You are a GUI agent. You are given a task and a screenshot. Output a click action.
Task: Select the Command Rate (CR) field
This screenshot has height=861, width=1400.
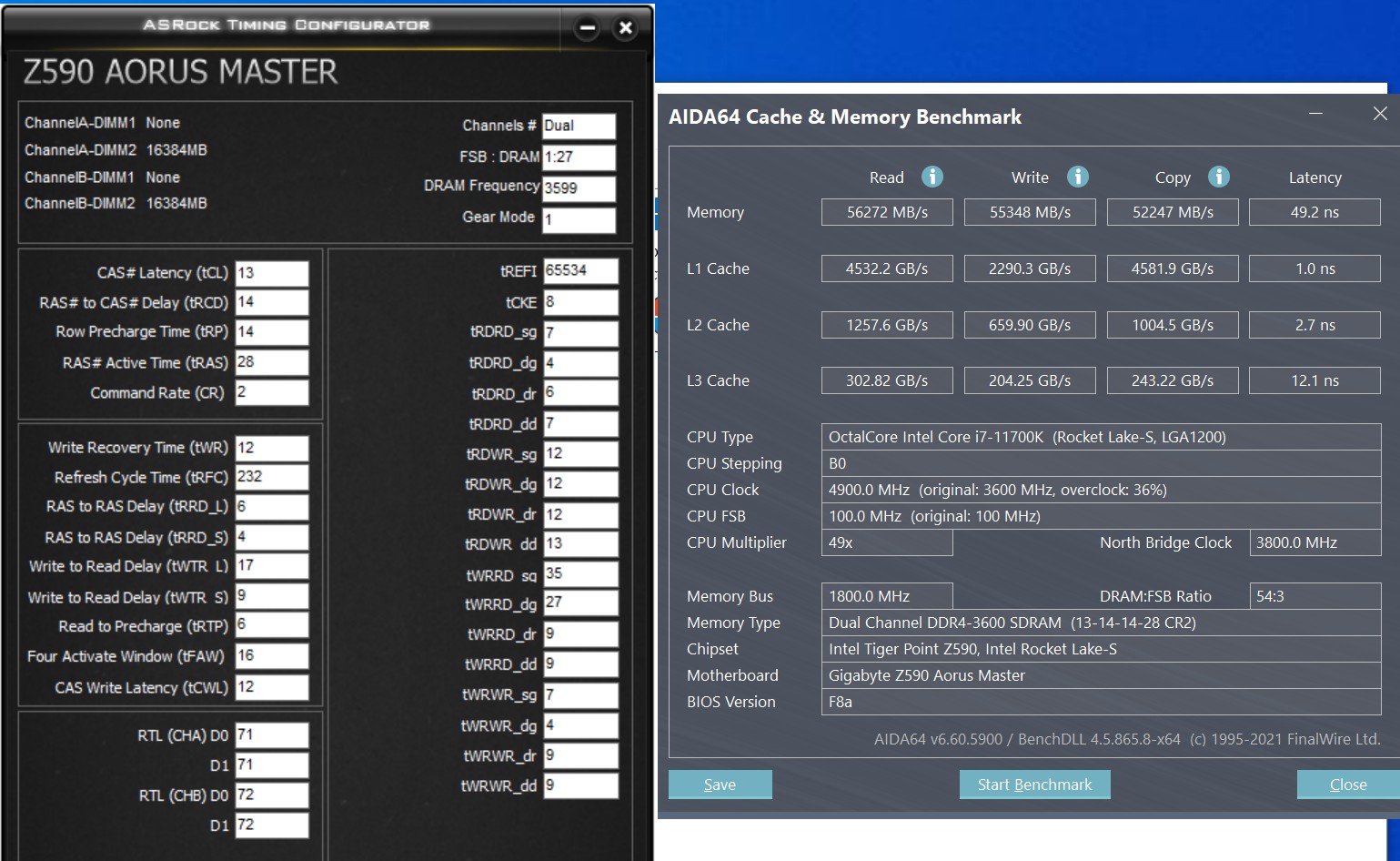coord(272,392)
